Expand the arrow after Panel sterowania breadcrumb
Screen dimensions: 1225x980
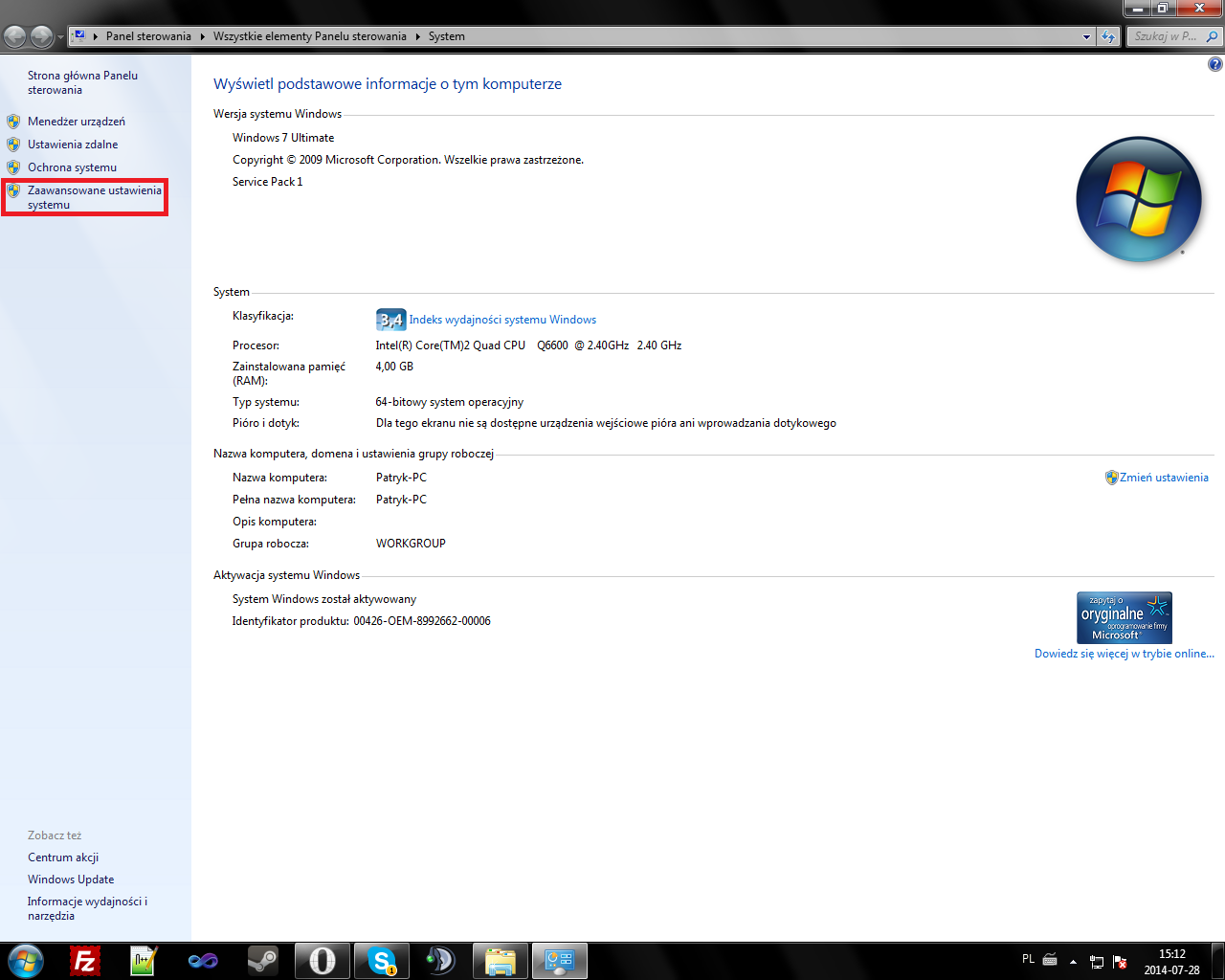point(203,36)
